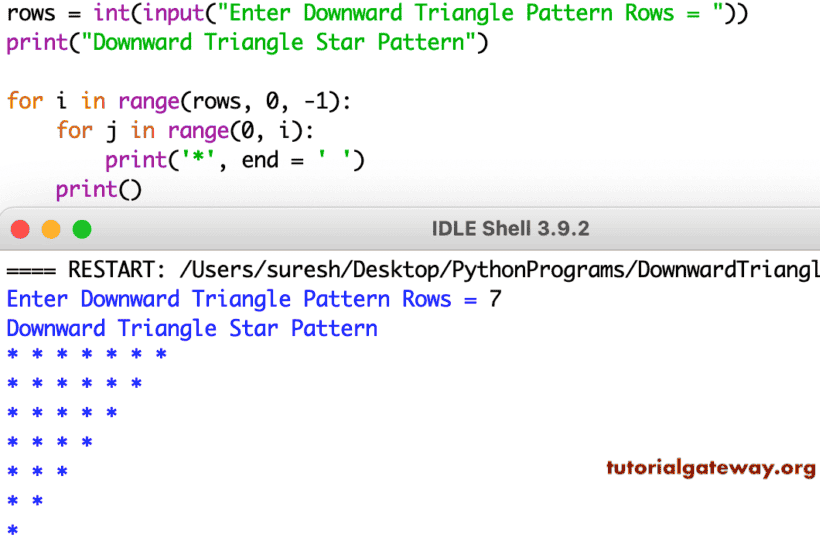Screen dimensions: 820x546
Task: Click the green zoom button of IDLE Shell
Action: [82, 229]
